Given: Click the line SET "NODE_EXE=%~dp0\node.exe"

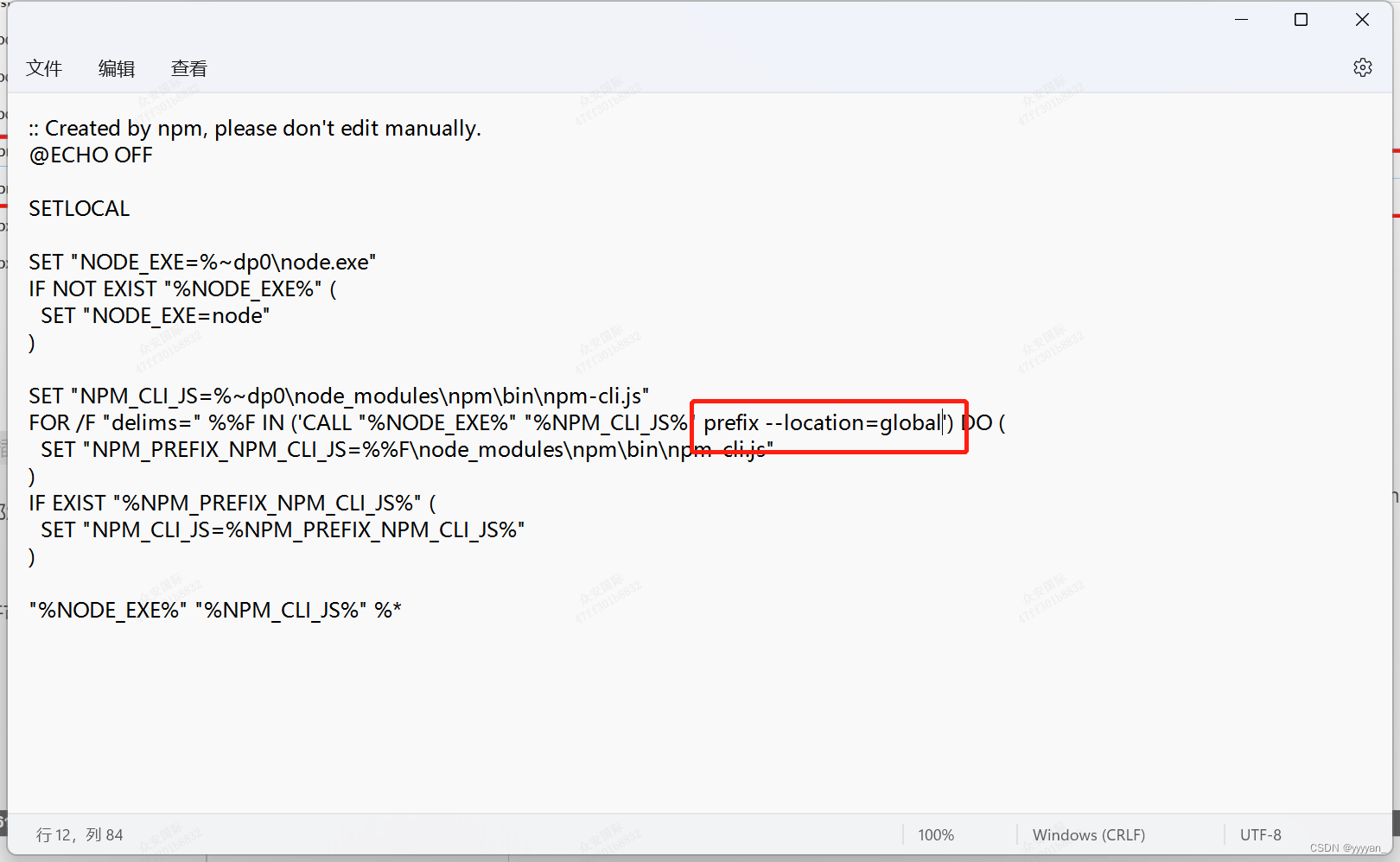Looking at the screenshot, I should [x=202, y=263].
